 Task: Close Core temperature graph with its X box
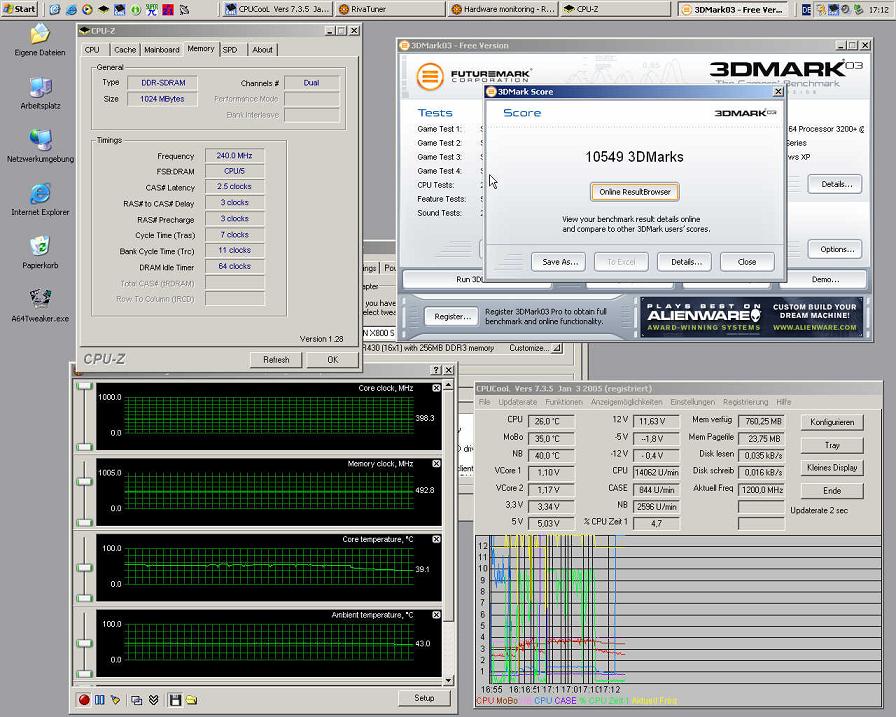point(437,539)
